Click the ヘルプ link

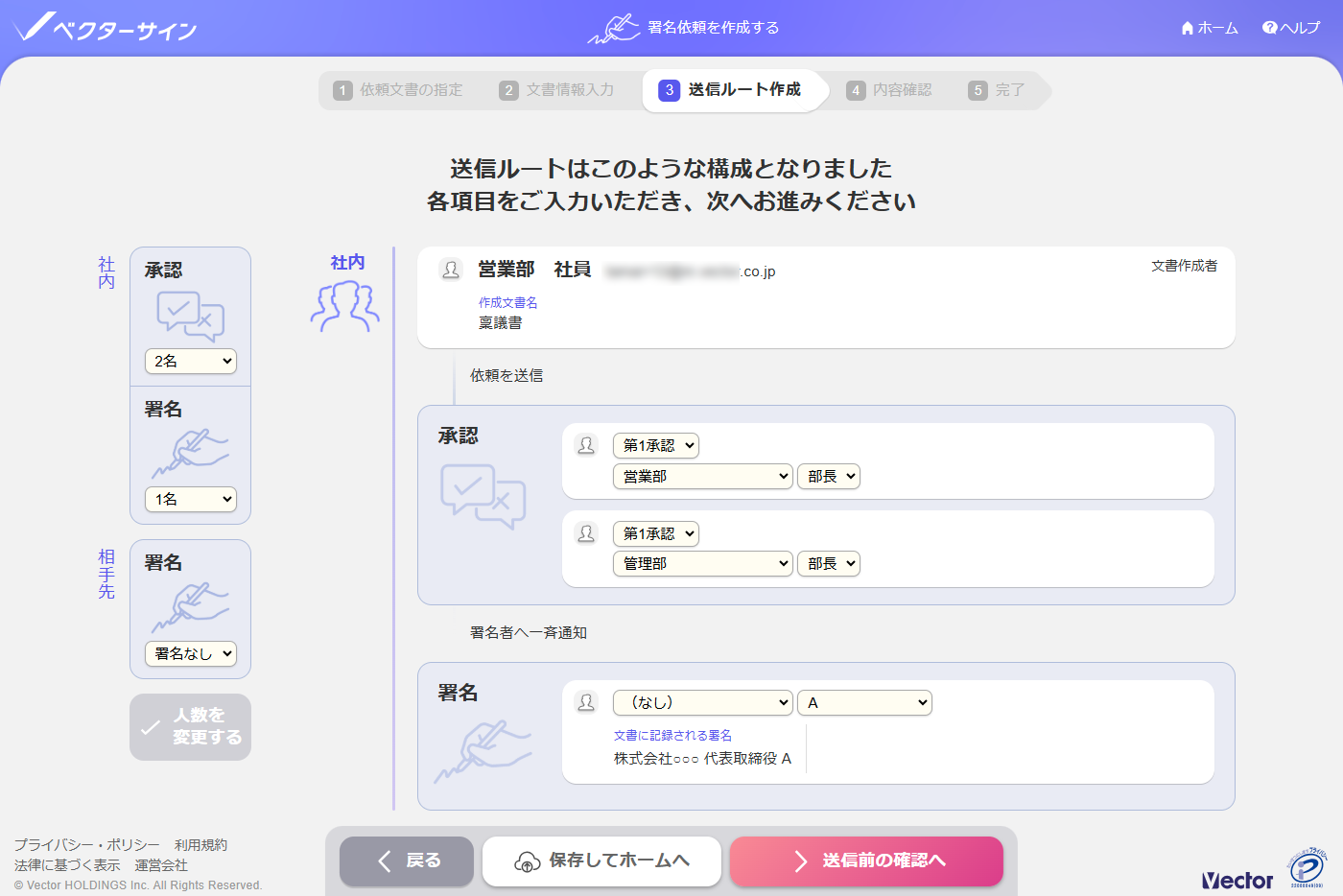(x=1291, y=28)
